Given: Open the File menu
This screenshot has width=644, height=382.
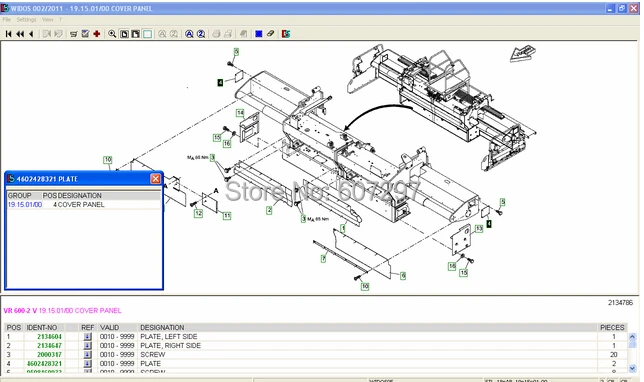Looking at the screenshot, I should pos(7,19).
